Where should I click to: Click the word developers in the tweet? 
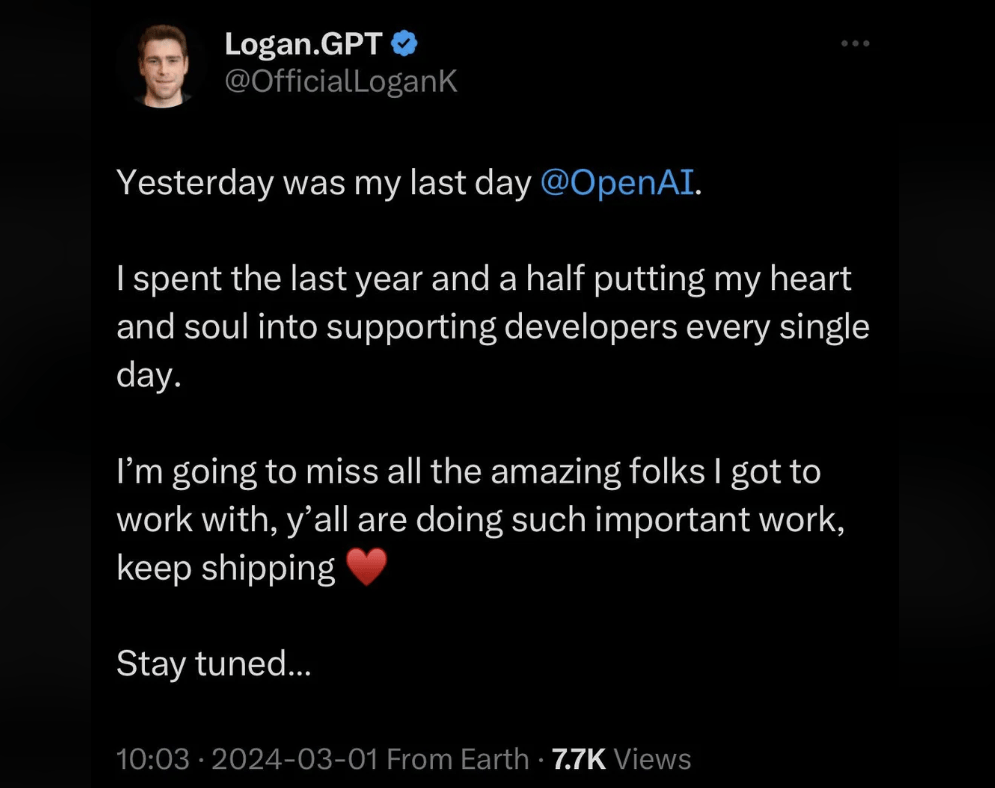coord(591,327)
